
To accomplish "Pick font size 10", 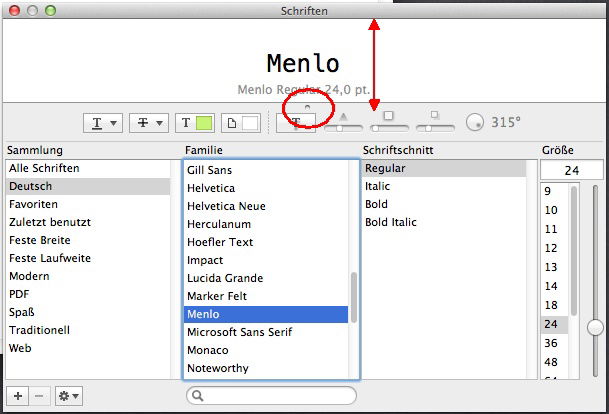I will pyautogui.click(x=555, y=210).
